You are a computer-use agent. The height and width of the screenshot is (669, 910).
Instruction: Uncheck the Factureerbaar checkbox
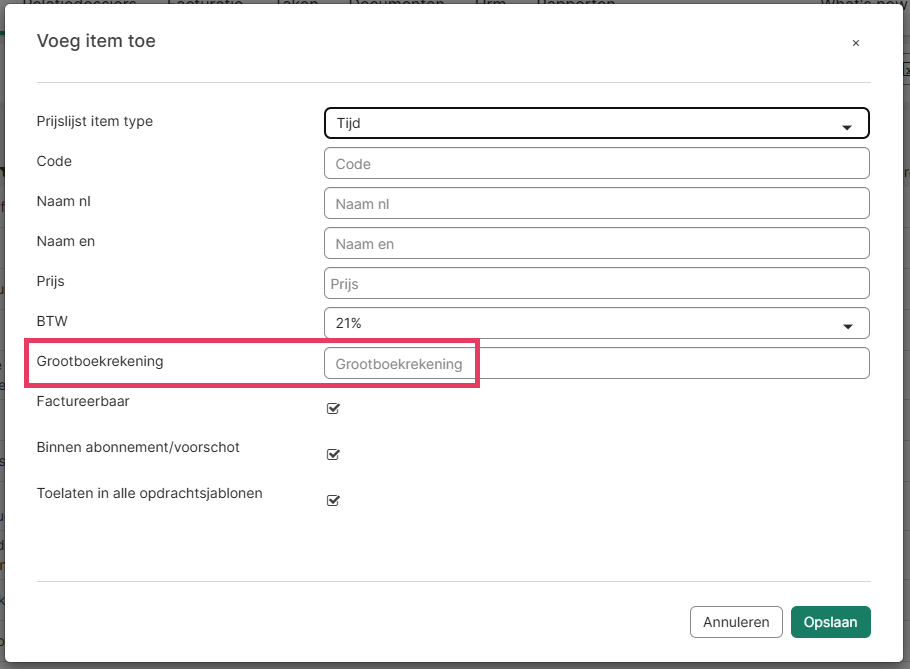tap(334, 408)
